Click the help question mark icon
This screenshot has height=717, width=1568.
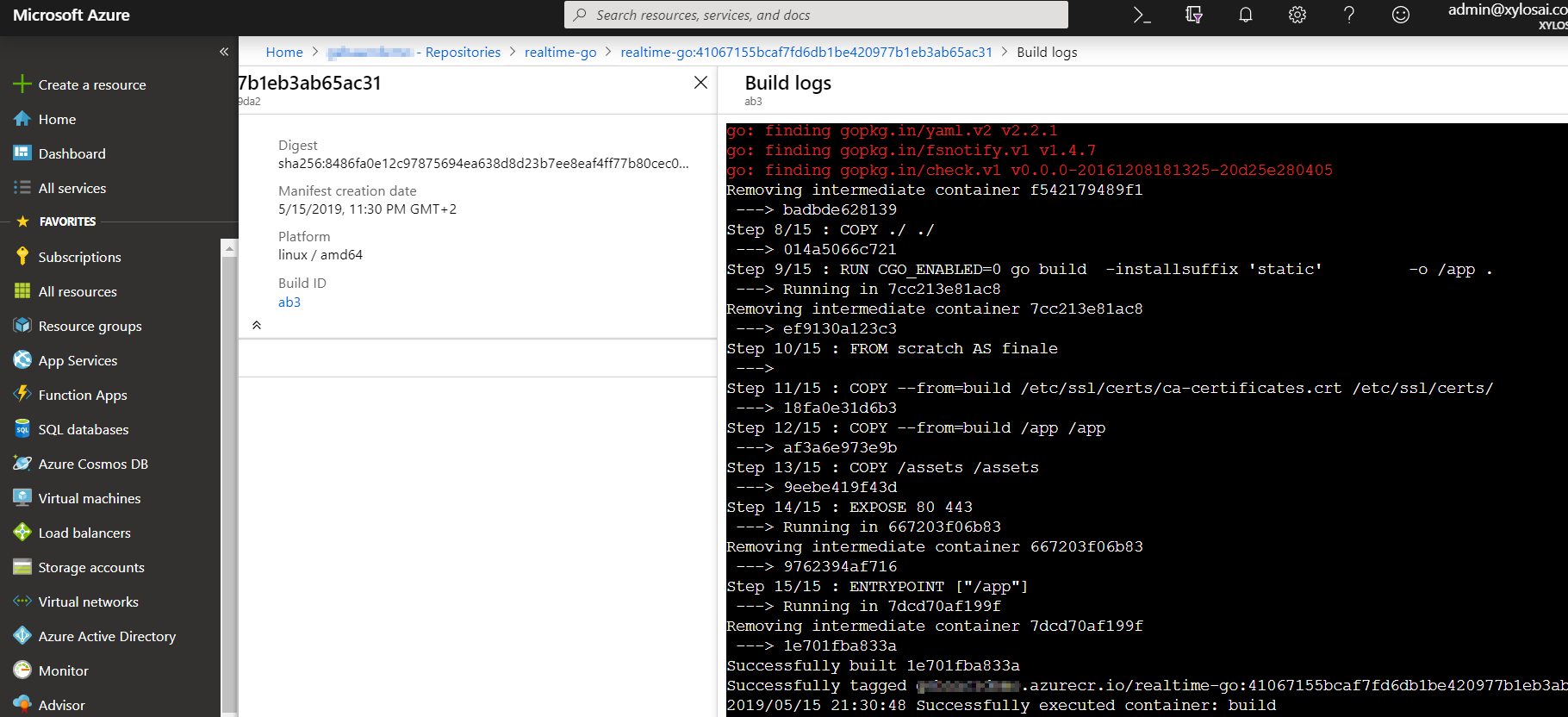pos(1348,15)
